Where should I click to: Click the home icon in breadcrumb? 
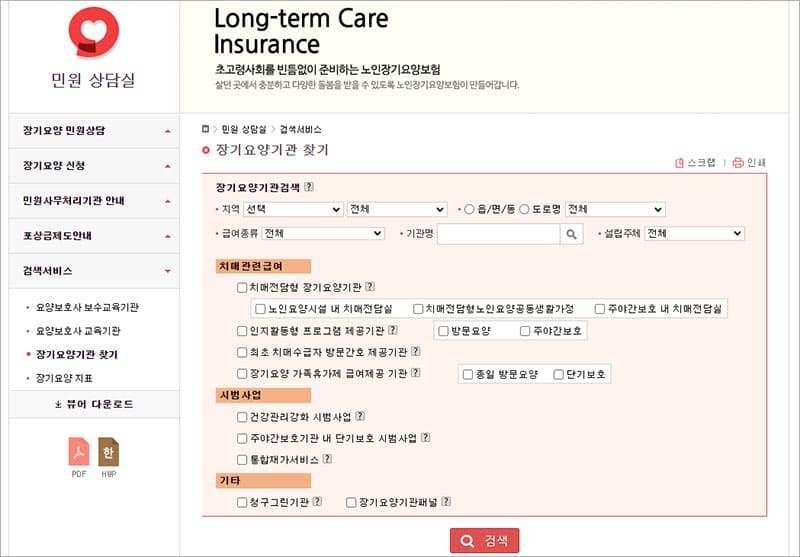207,129
